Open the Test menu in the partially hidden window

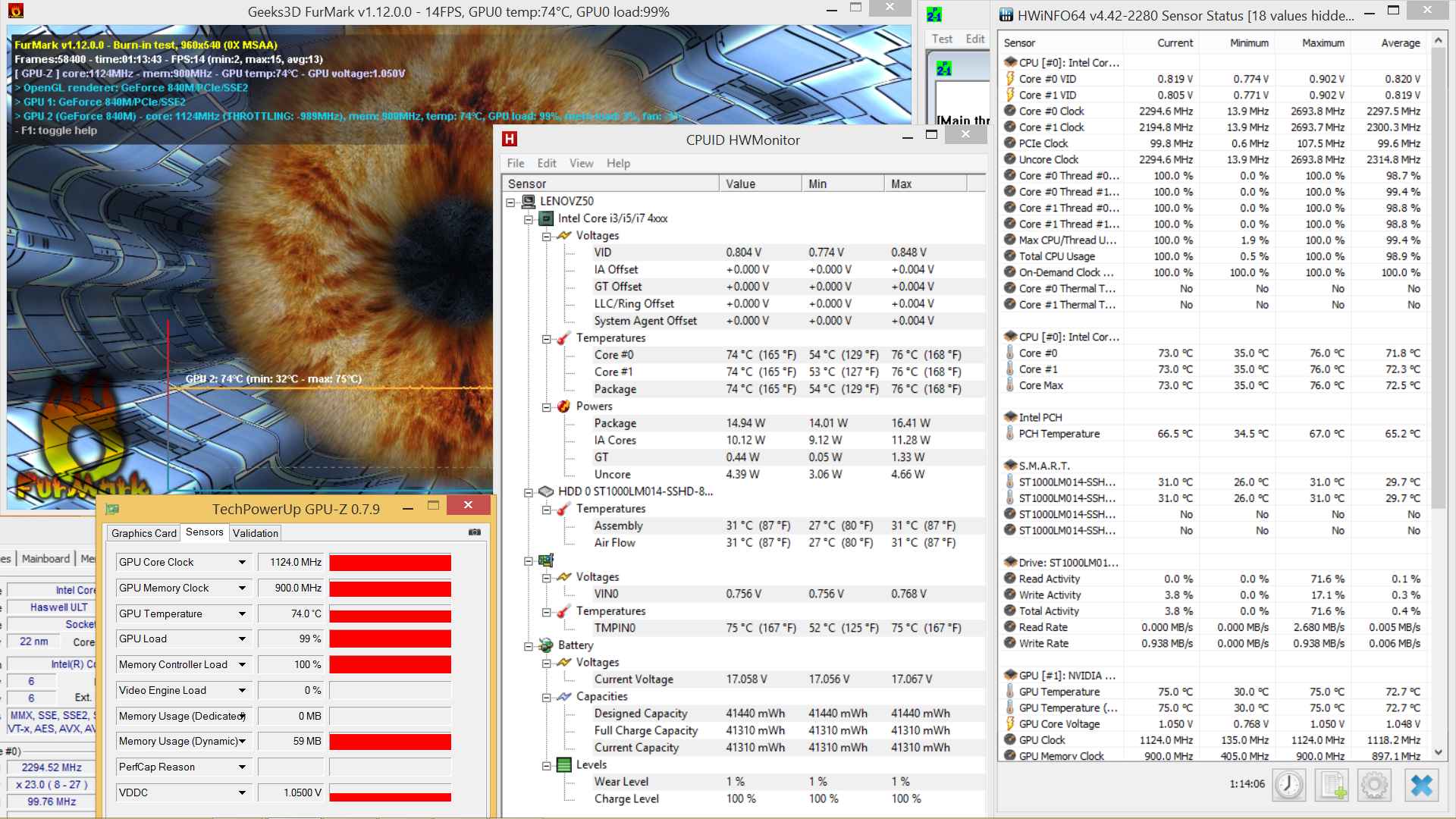[x=942, y=39]
